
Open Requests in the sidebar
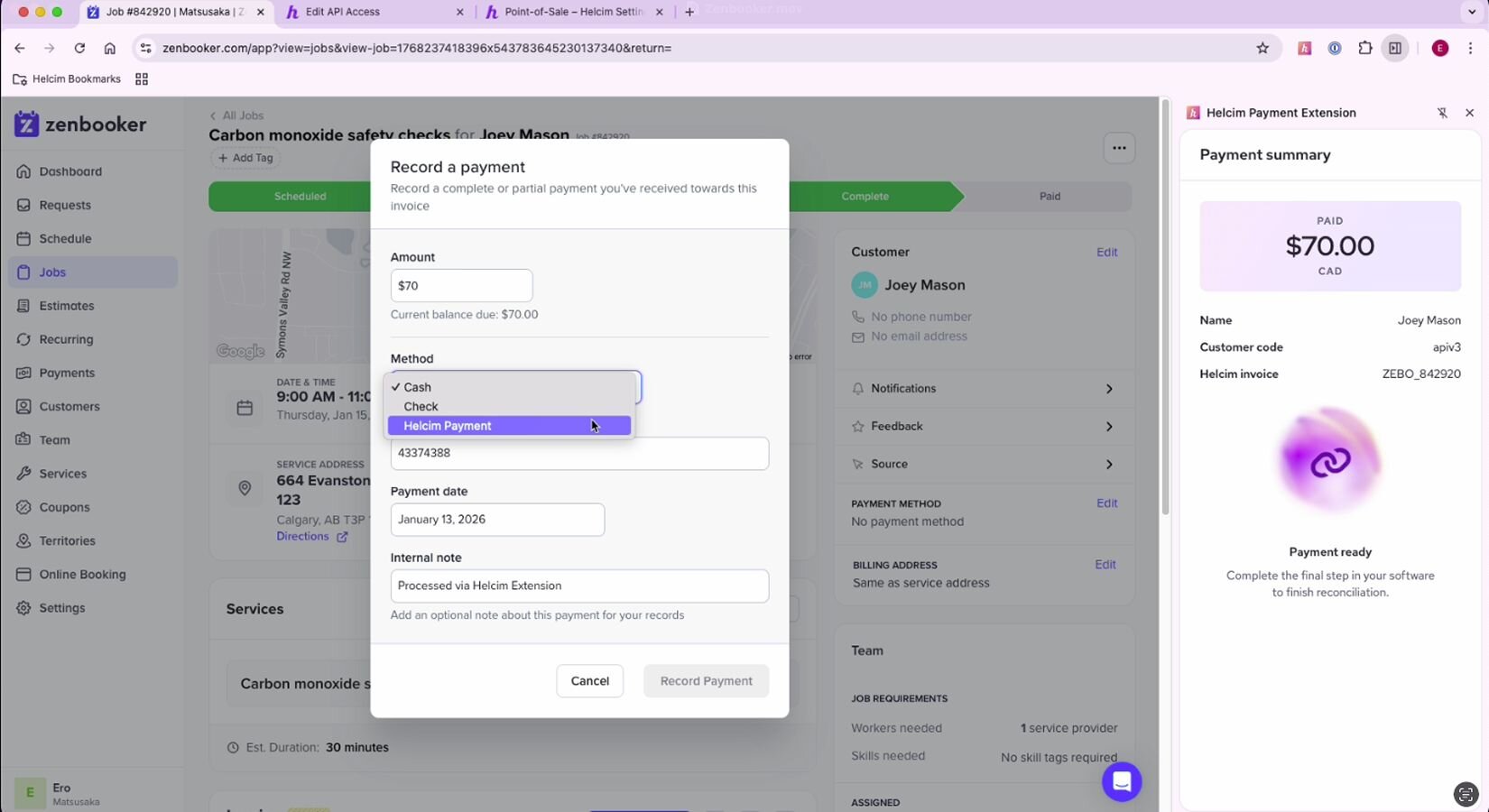(x=93, y=205)
